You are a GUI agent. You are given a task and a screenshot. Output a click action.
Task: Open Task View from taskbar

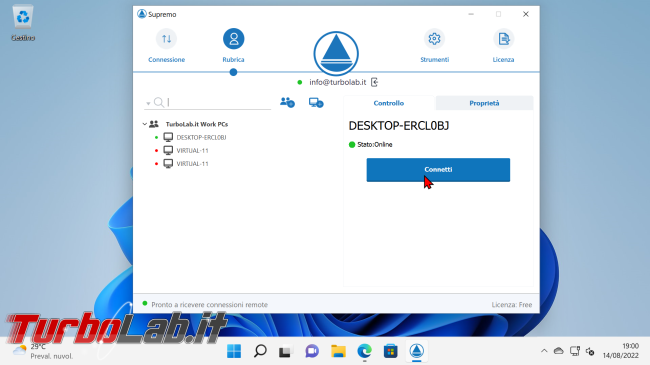(286, 351)
